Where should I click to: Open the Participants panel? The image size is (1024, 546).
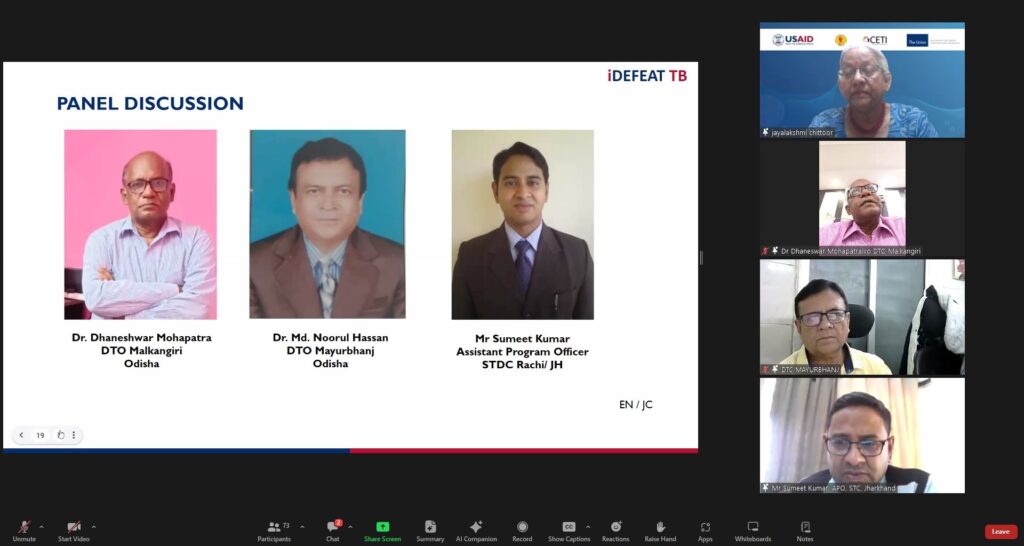(273, 530)
